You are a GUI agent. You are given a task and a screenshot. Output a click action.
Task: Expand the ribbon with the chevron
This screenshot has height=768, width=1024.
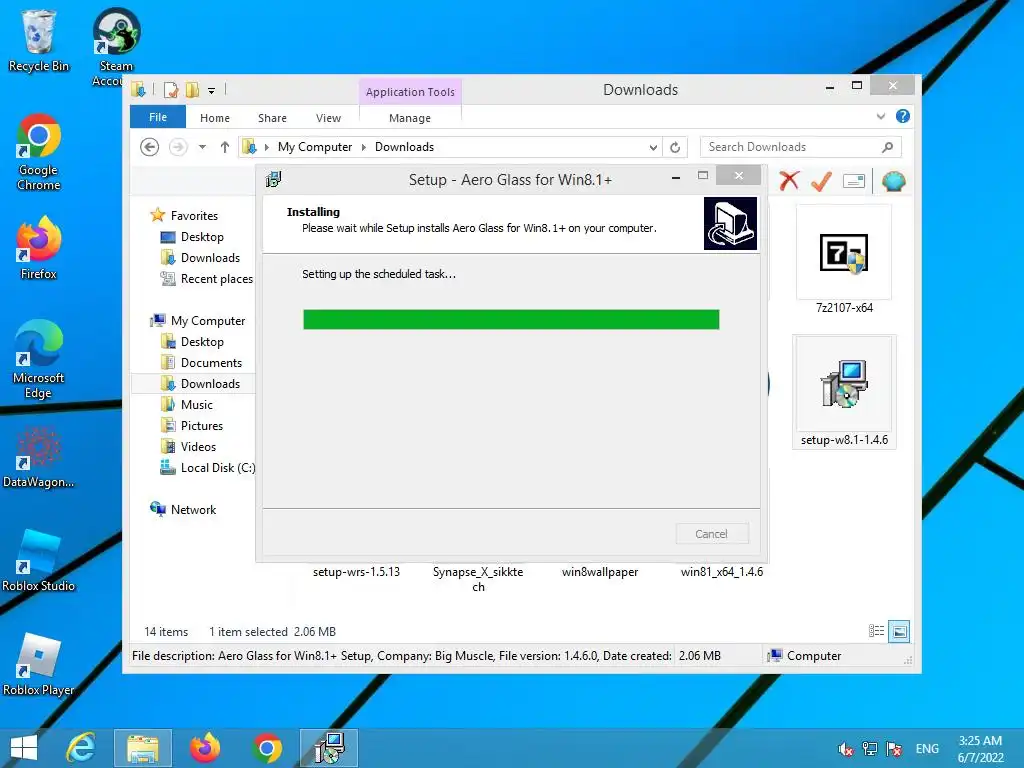tap(880, 116)
